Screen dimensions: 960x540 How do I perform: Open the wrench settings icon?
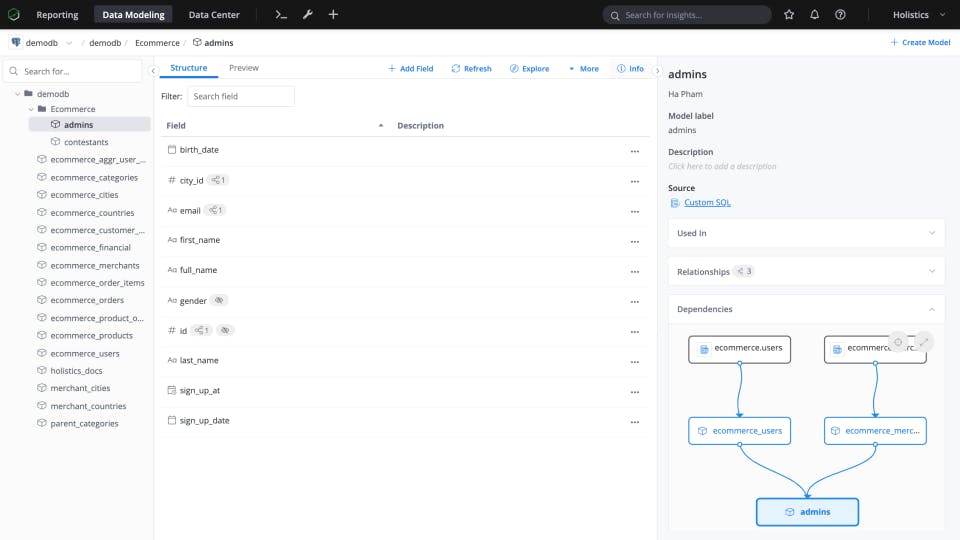307,15
